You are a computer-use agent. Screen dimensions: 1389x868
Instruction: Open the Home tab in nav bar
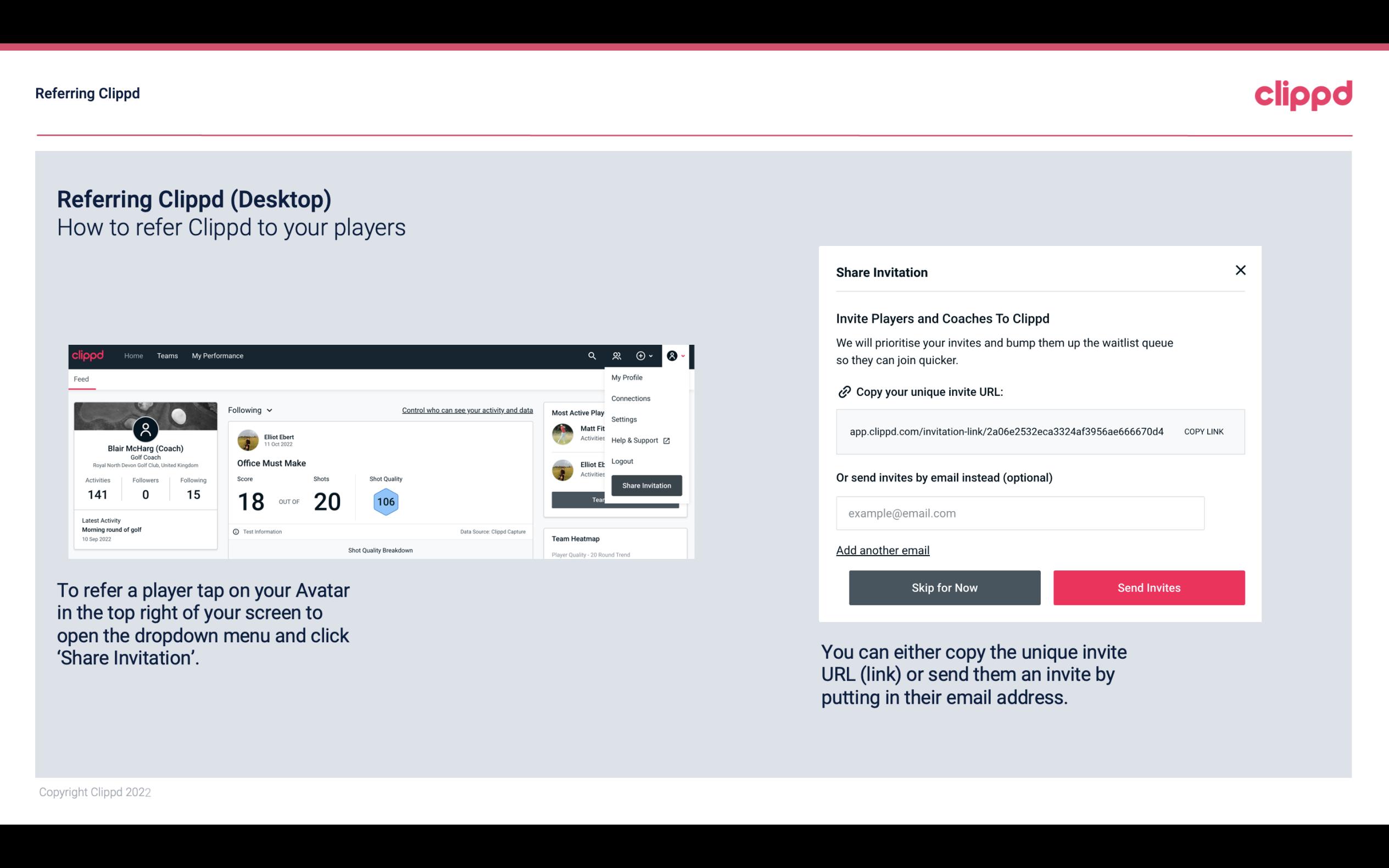pos(133,356)
